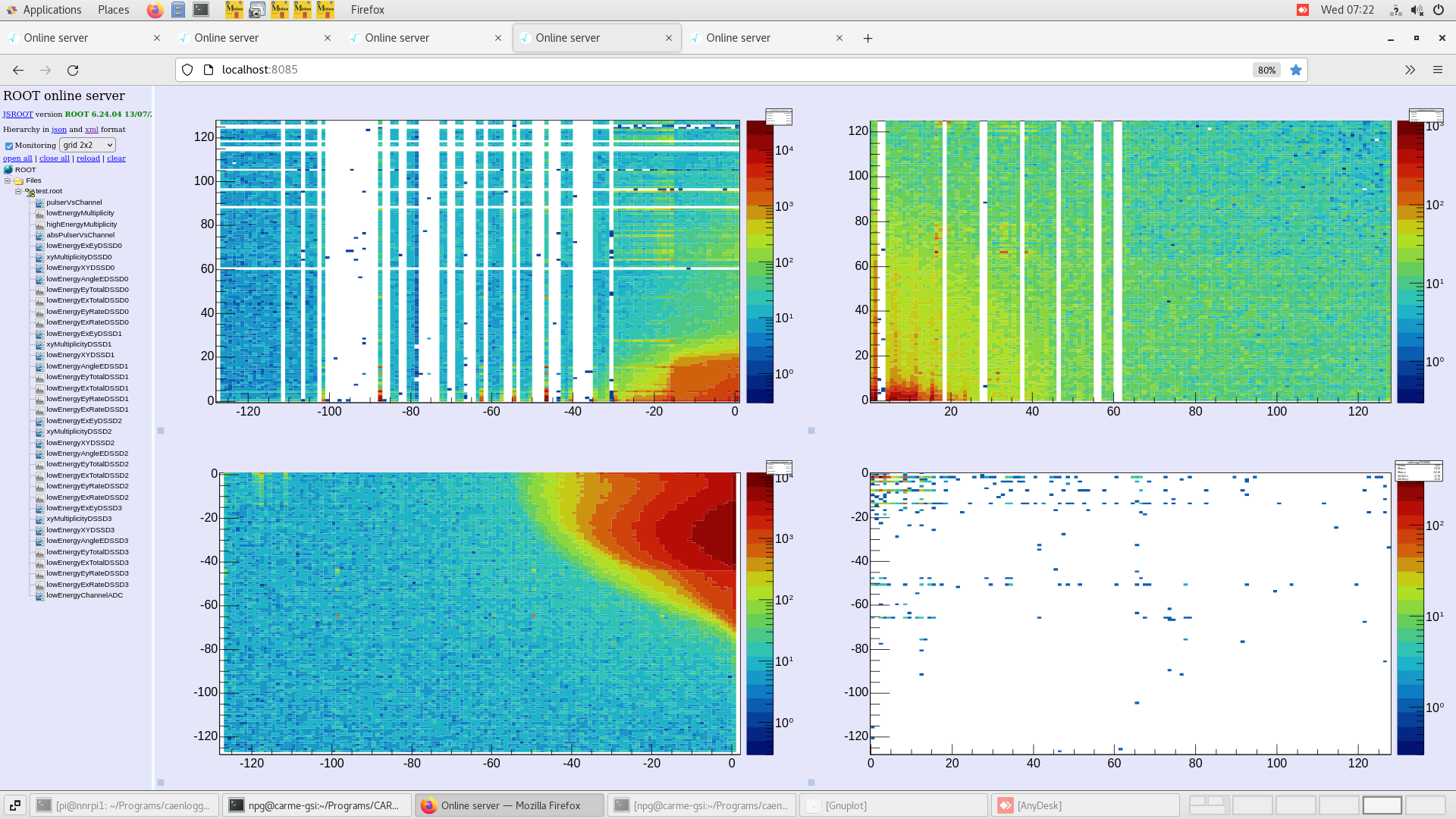Collapse the test.root tree node
This screenshot has height=819, width=1456.
click(18, 191)
